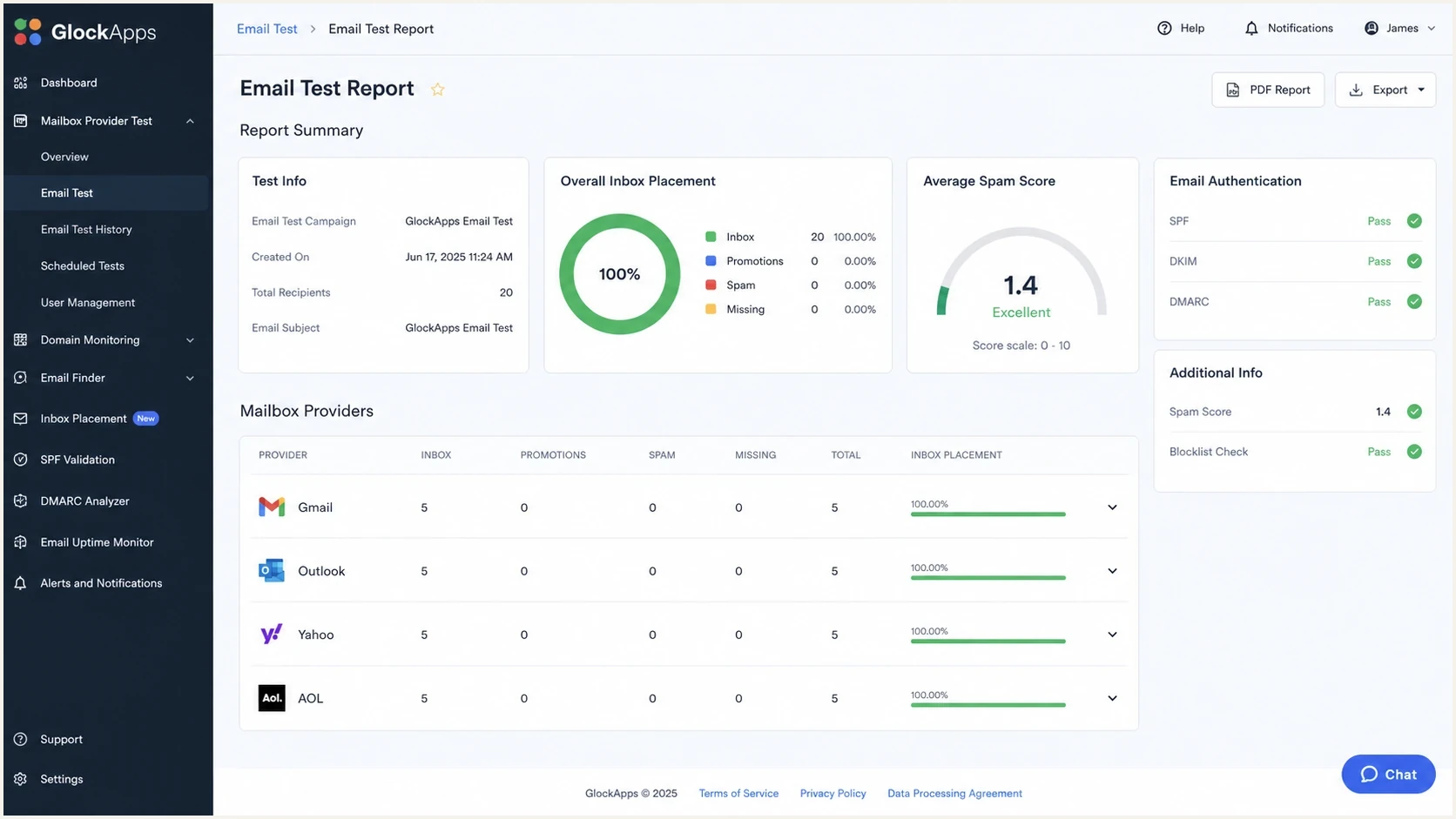This screenshot has width=1456, height=819.
Task: Click the 'Excellent' score label
Action: (1021, 312)
